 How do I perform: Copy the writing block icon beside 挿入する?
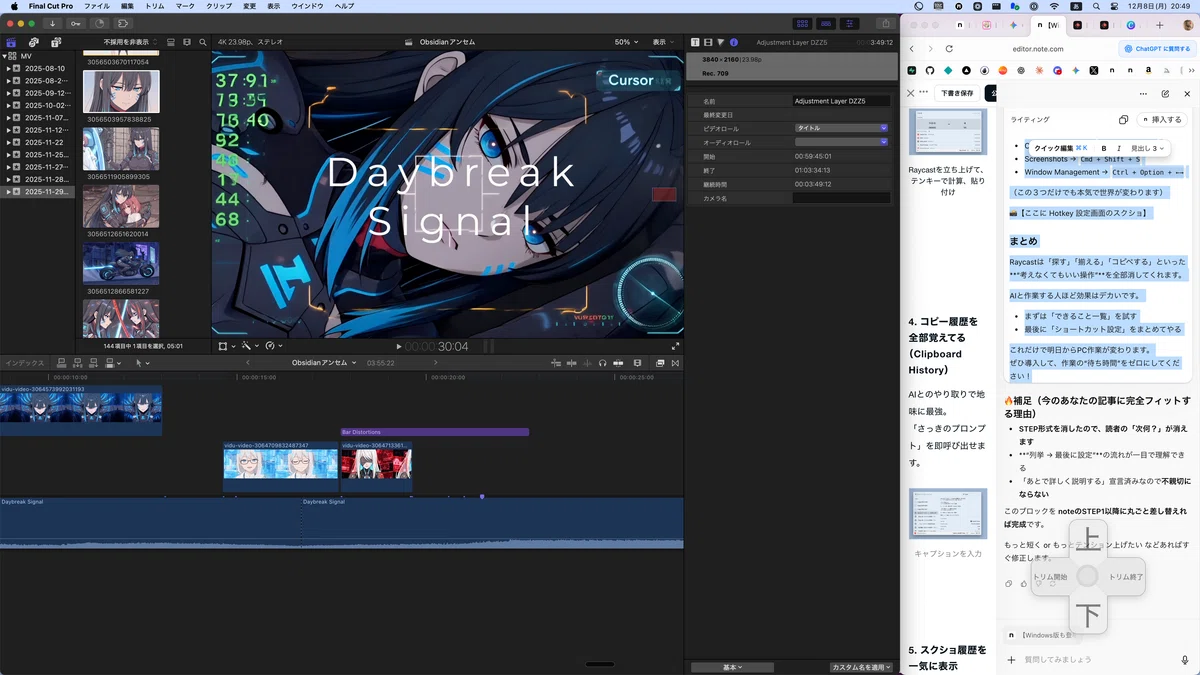[1123, 119]
